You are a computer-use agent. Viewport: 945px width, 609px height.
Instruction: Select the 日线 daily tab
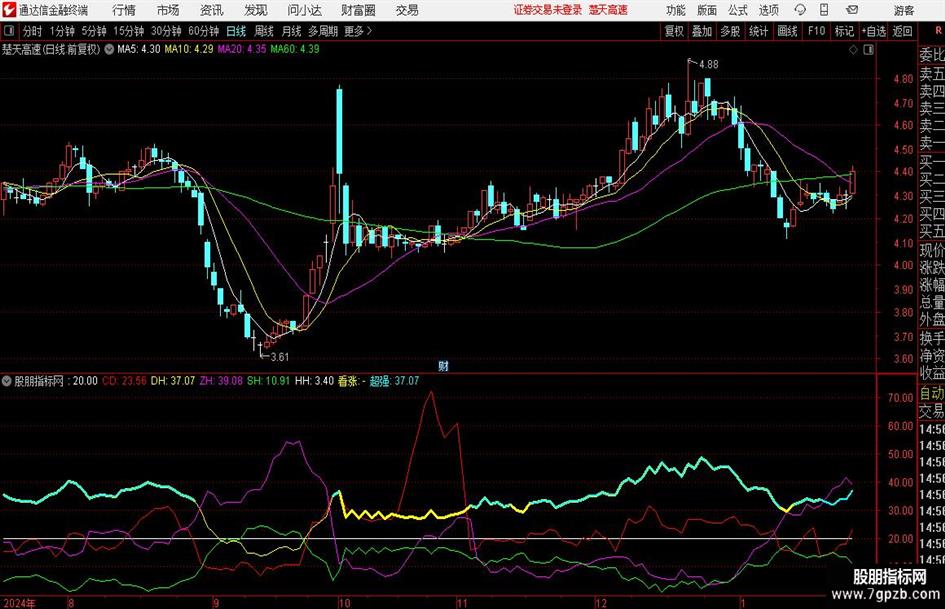[x=236, y=31]
